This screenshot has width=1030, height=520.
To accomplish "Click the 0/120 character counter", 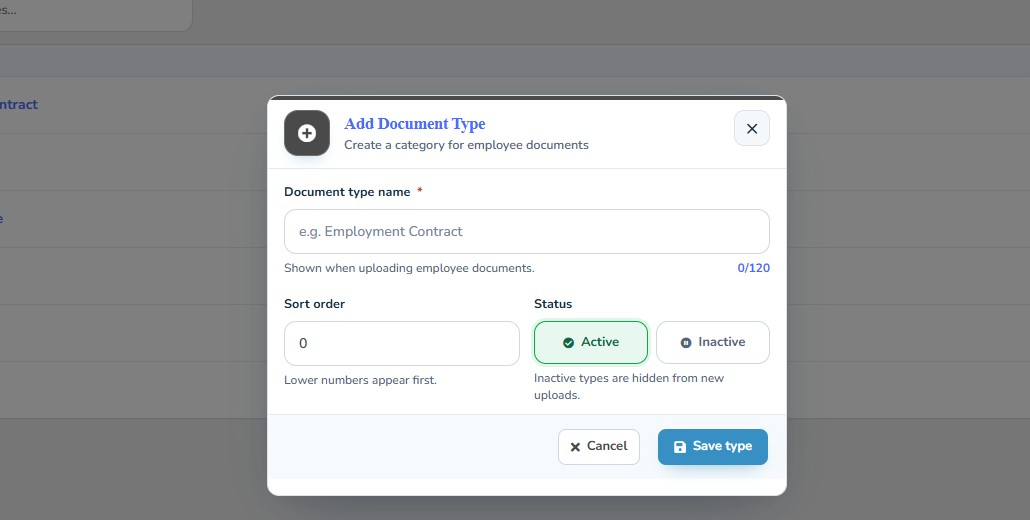I will click(x=753, y=268).
